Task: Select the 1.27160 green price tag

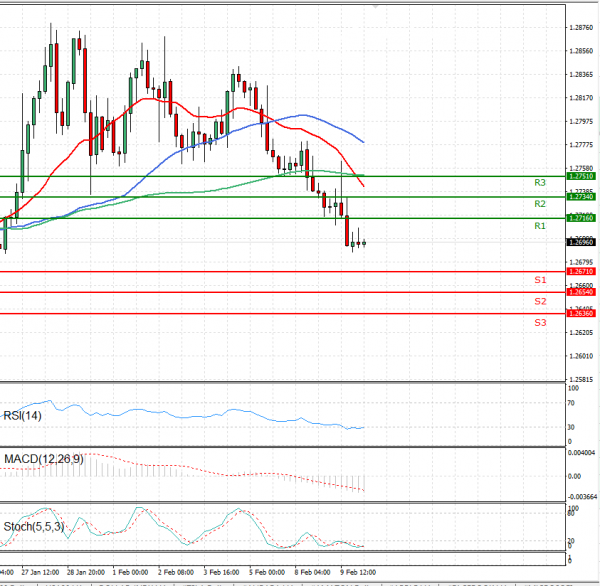Action: click(x=581, y=218)
